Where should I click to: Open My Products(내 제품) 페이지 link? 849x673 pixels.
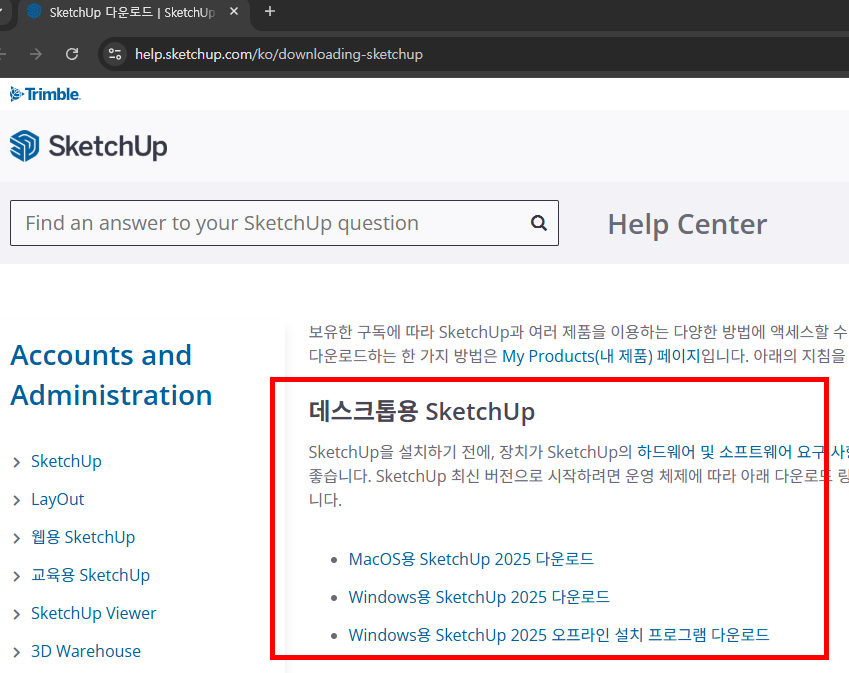601,356
